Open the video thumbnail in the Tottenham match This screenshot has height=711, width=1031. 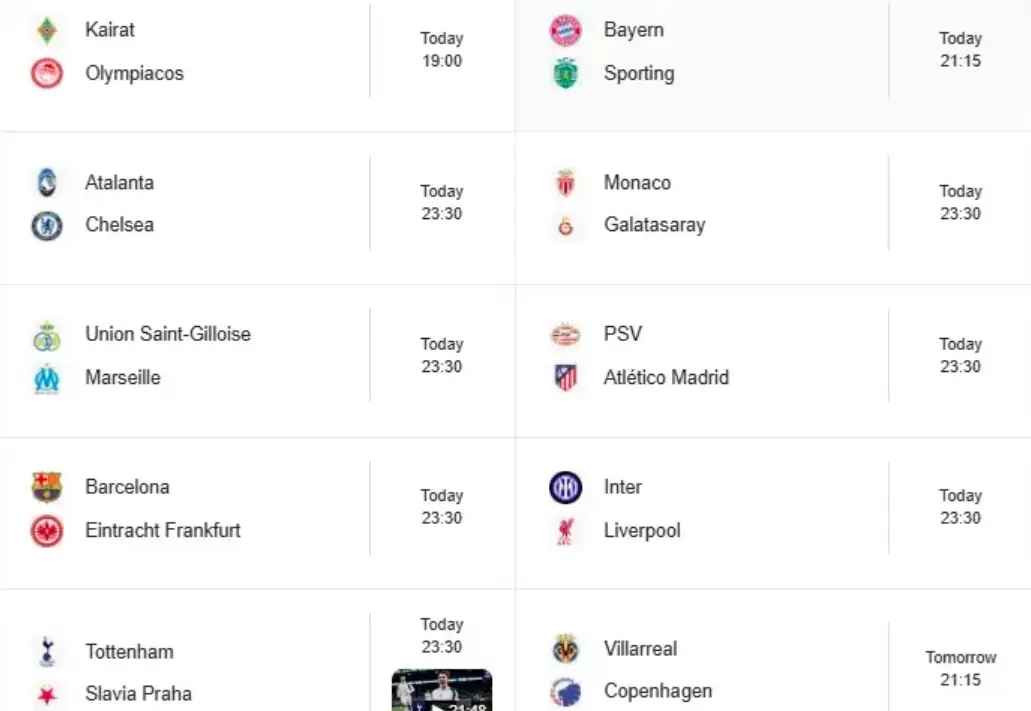click(441, 692)
